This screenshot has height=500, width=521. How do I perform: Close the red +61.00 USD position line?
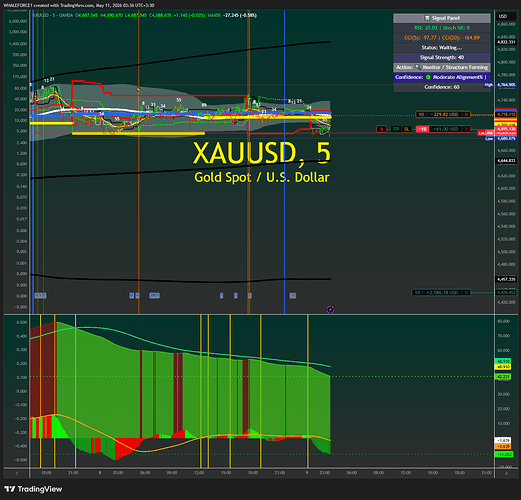point(467,129)
